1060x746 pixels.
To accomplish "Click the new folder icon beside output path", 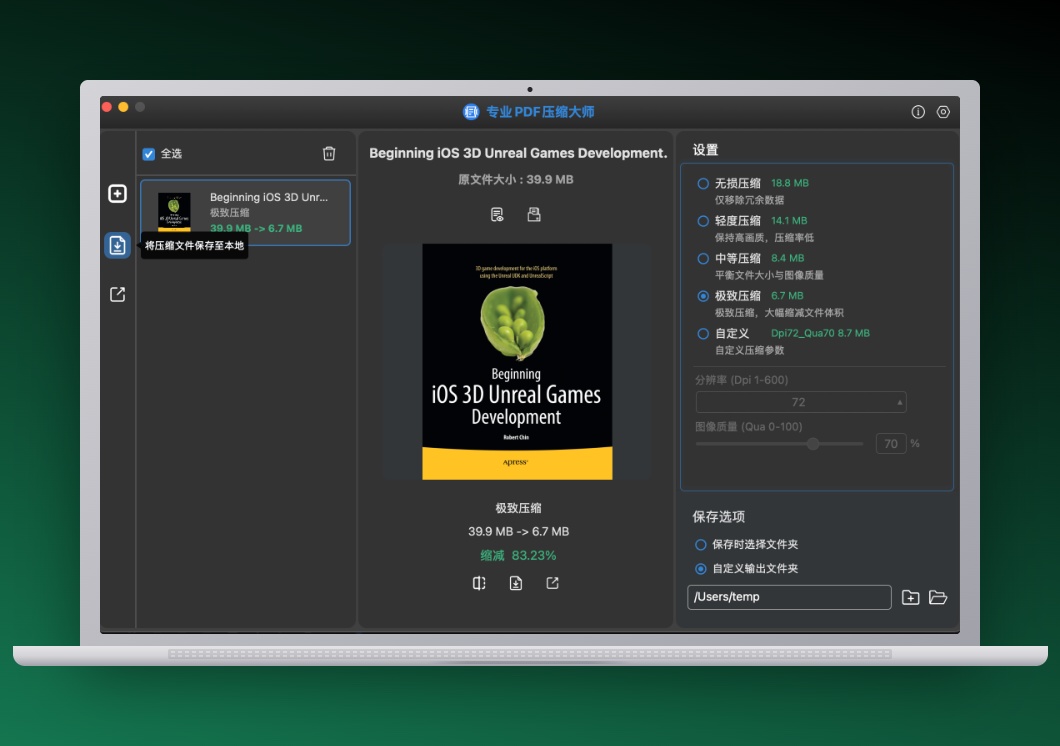I will pyautogui.click(x=911, y=597).
